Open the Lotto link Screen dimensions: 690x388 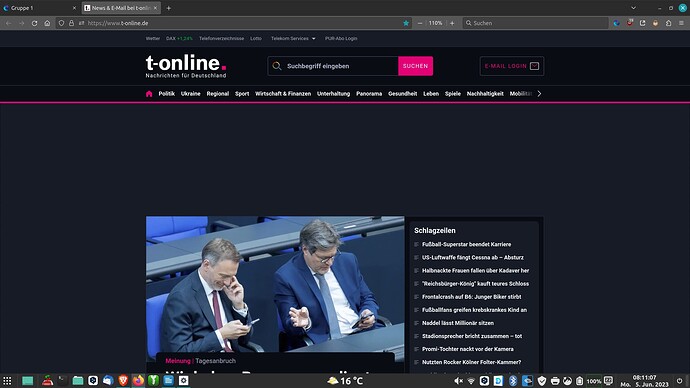[256, 39]
